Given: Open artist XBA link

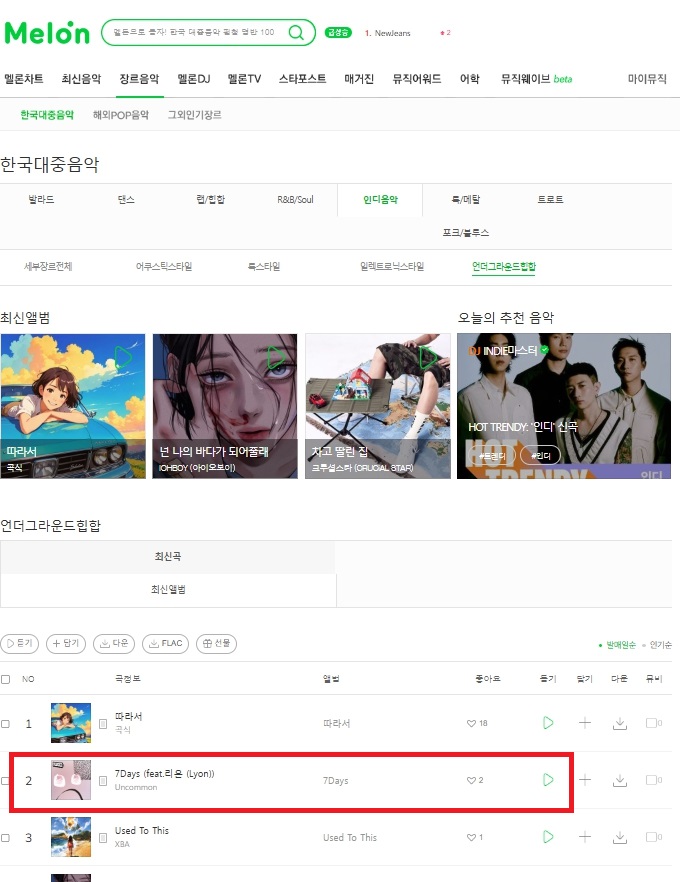Looking at the screenshot, I should [122, 844].
